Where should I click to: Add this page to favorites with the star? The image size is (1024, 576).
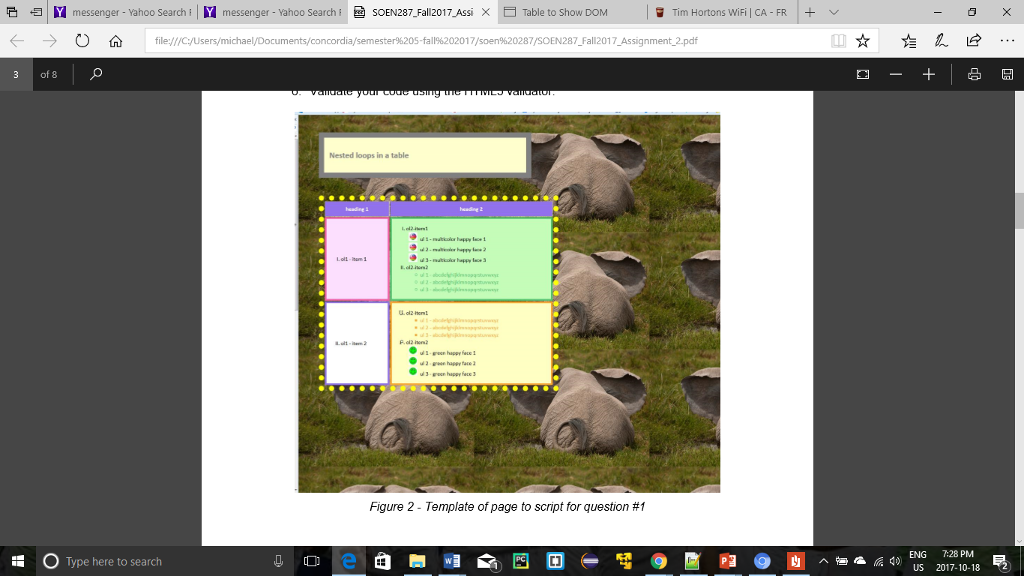coord(863,40)
